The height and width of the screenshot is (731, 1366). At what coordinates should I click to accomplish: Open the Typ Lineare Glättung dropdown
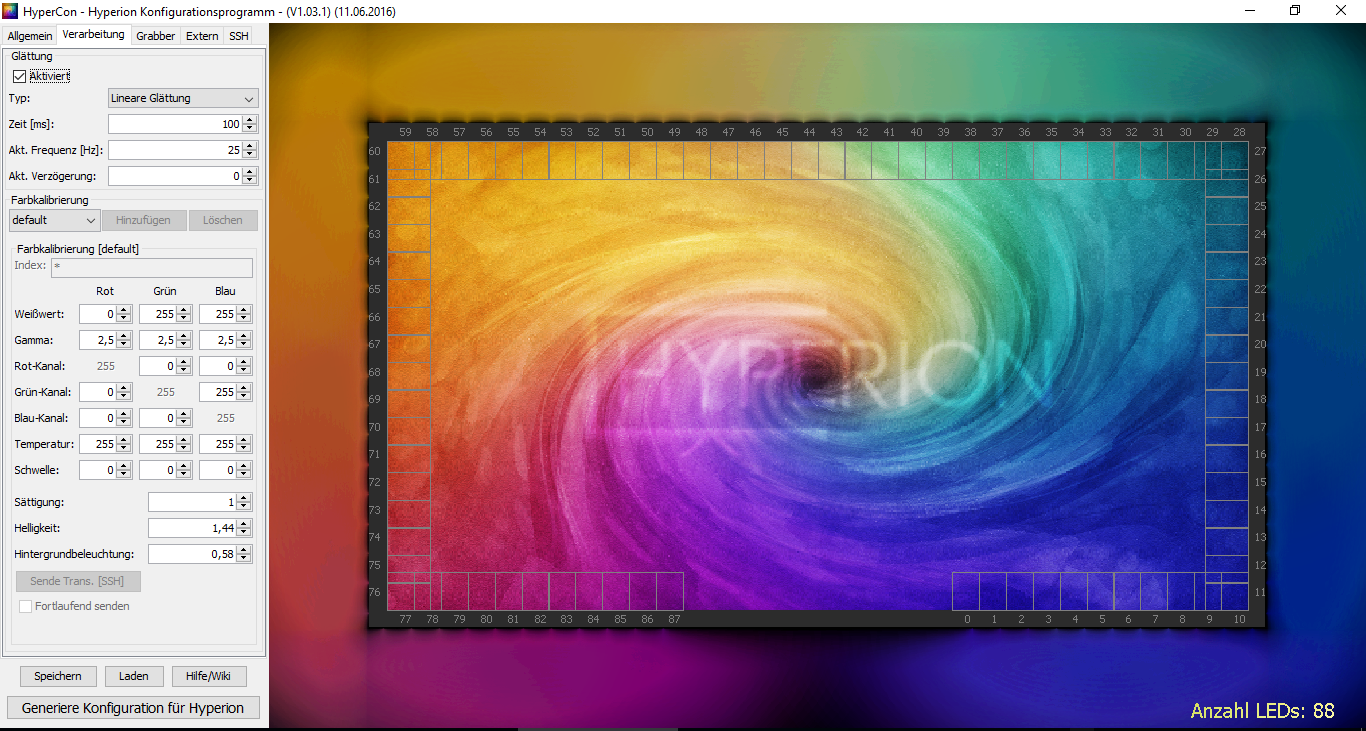183,98
